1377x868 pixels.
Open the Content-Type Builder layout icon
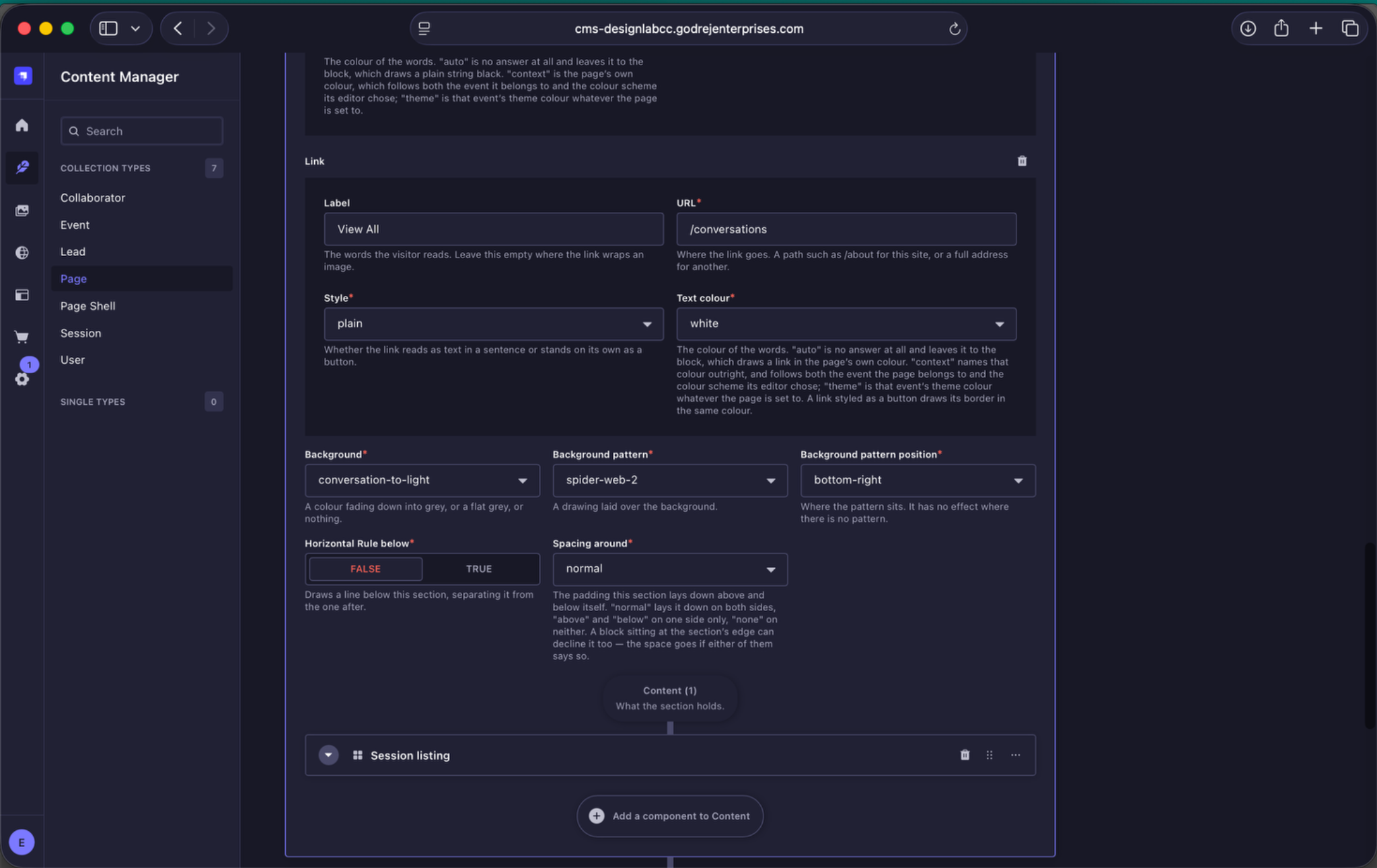pyautogui.click(x=22, y=294)
